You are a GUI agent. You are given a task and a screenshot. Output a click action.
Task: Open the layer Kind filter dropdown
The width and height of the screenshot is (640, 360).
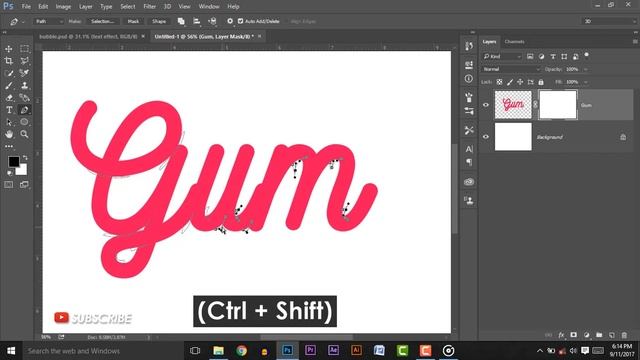502,56
